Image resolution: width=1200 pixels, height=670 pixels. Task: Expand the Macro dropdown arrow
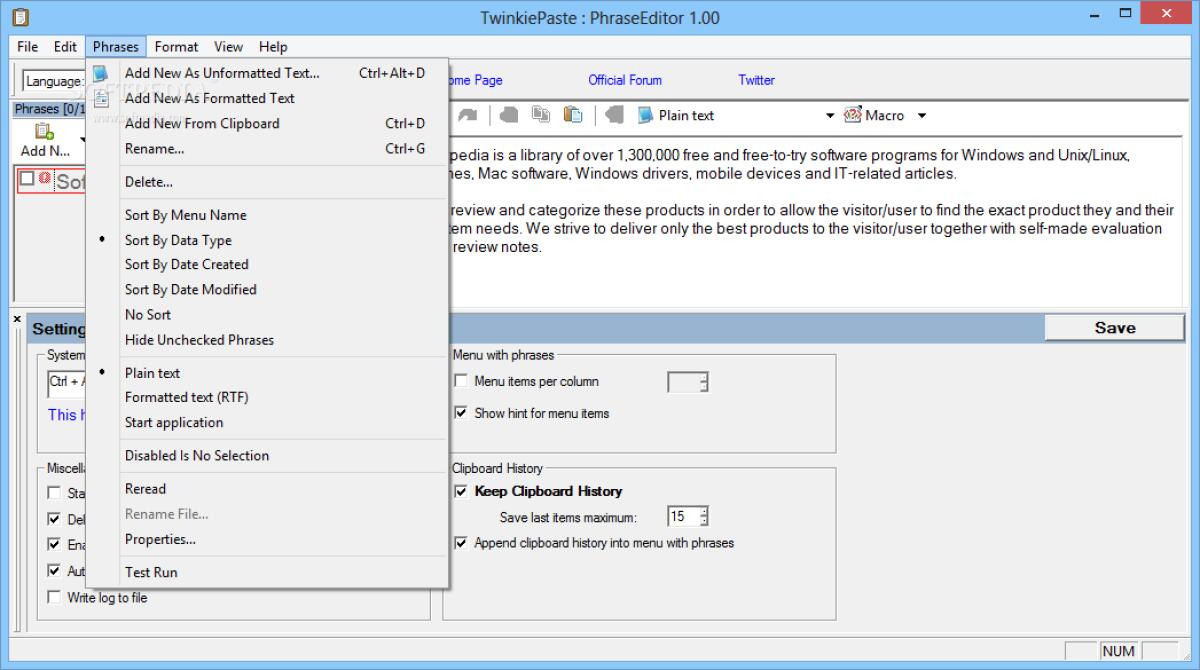[x=921, y=116]
